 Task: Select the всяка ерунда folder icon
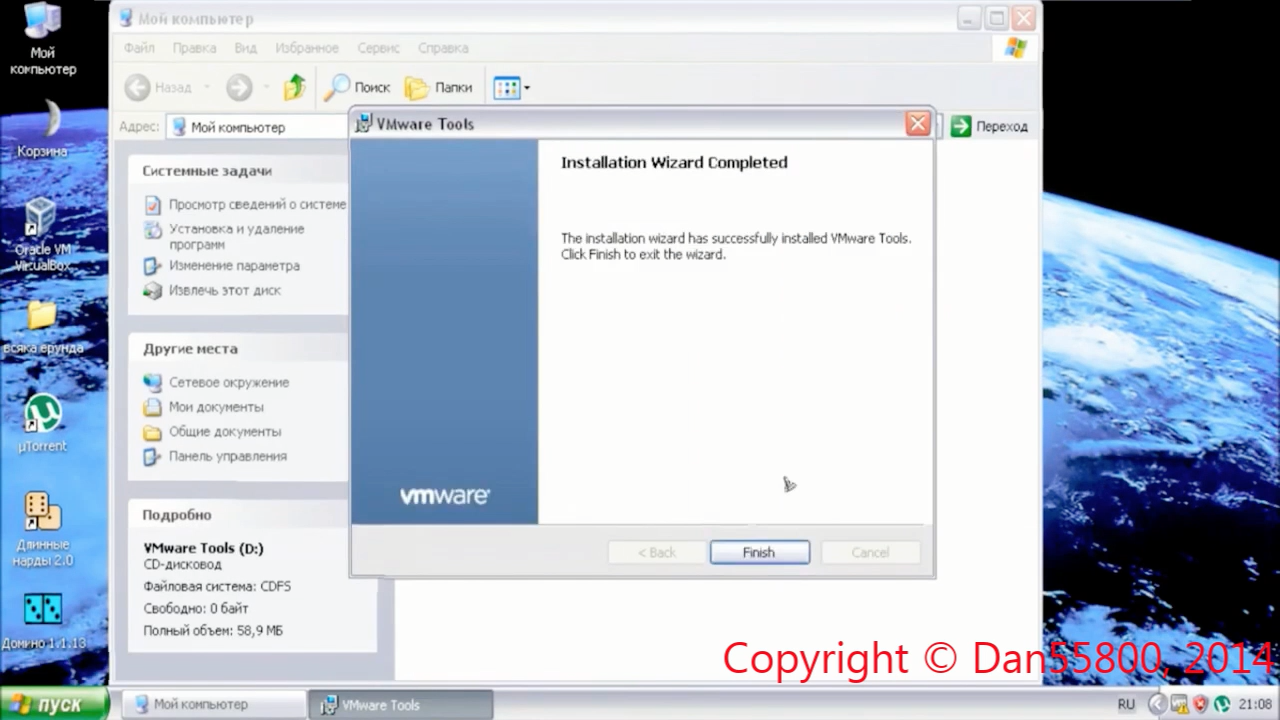[x=42, y=328]
